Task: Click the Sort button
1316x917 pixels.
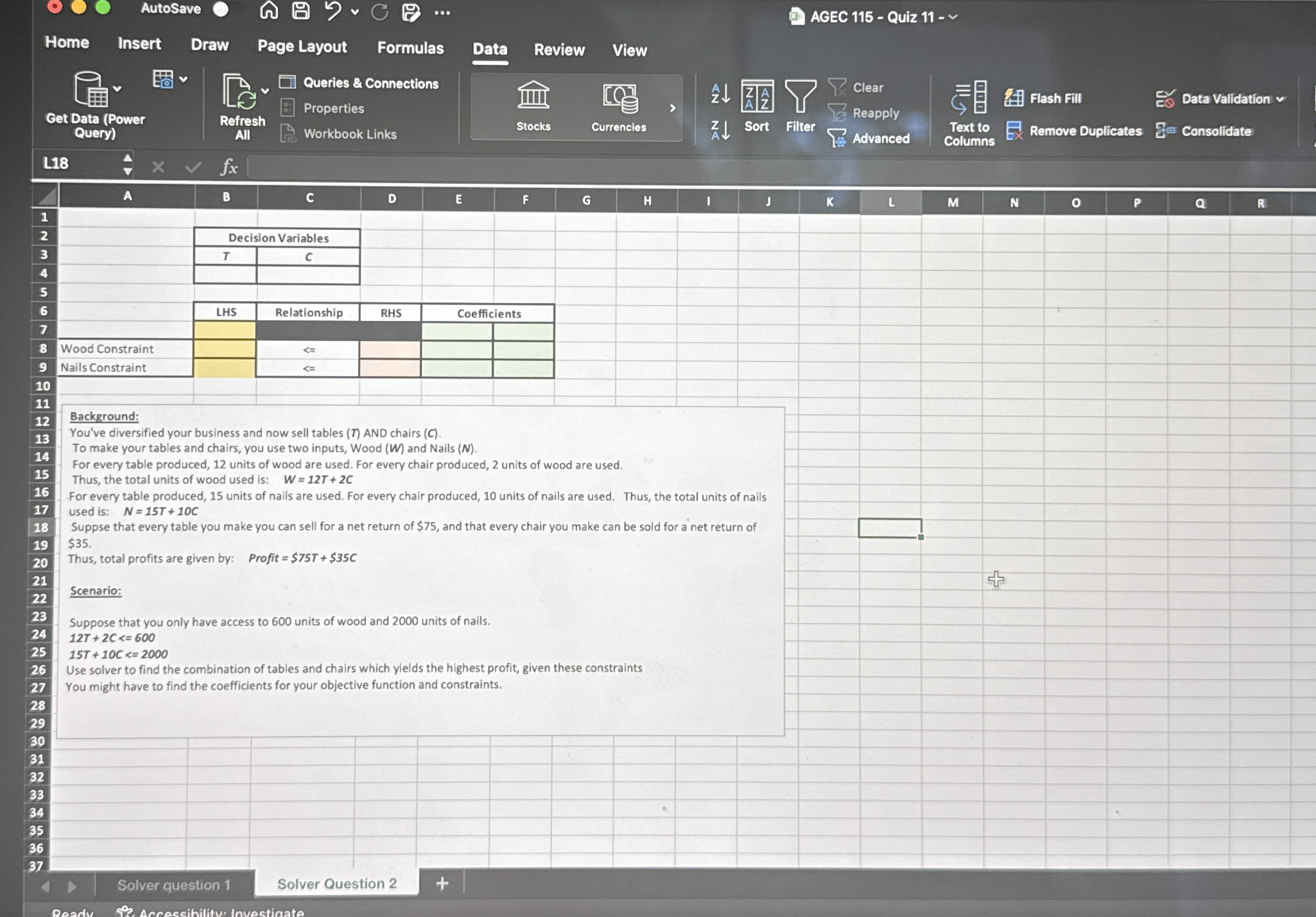Action: (x=756, y=109)
